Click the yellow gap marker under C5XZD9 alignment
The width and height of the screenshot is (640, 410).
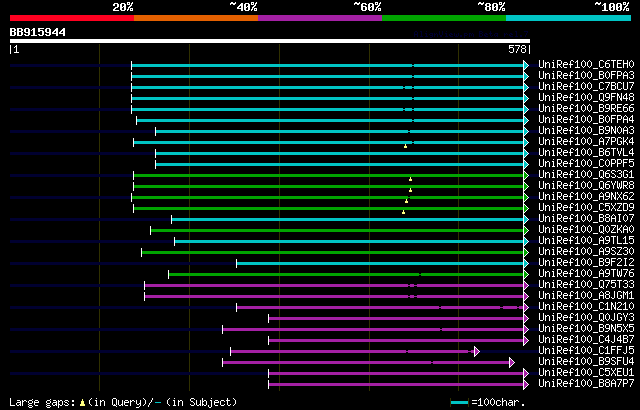pyautogui.click(x=403, y=212)
